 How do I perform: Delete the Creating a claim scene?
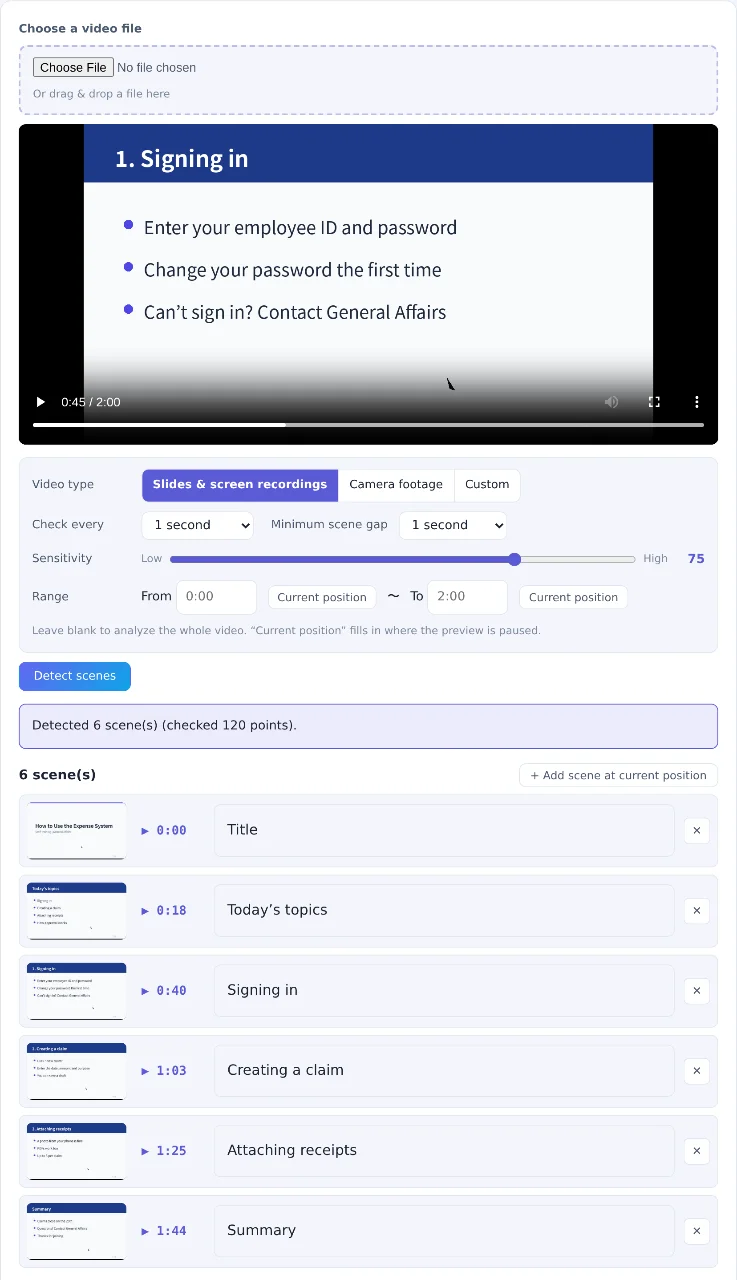pos(697,1070)
